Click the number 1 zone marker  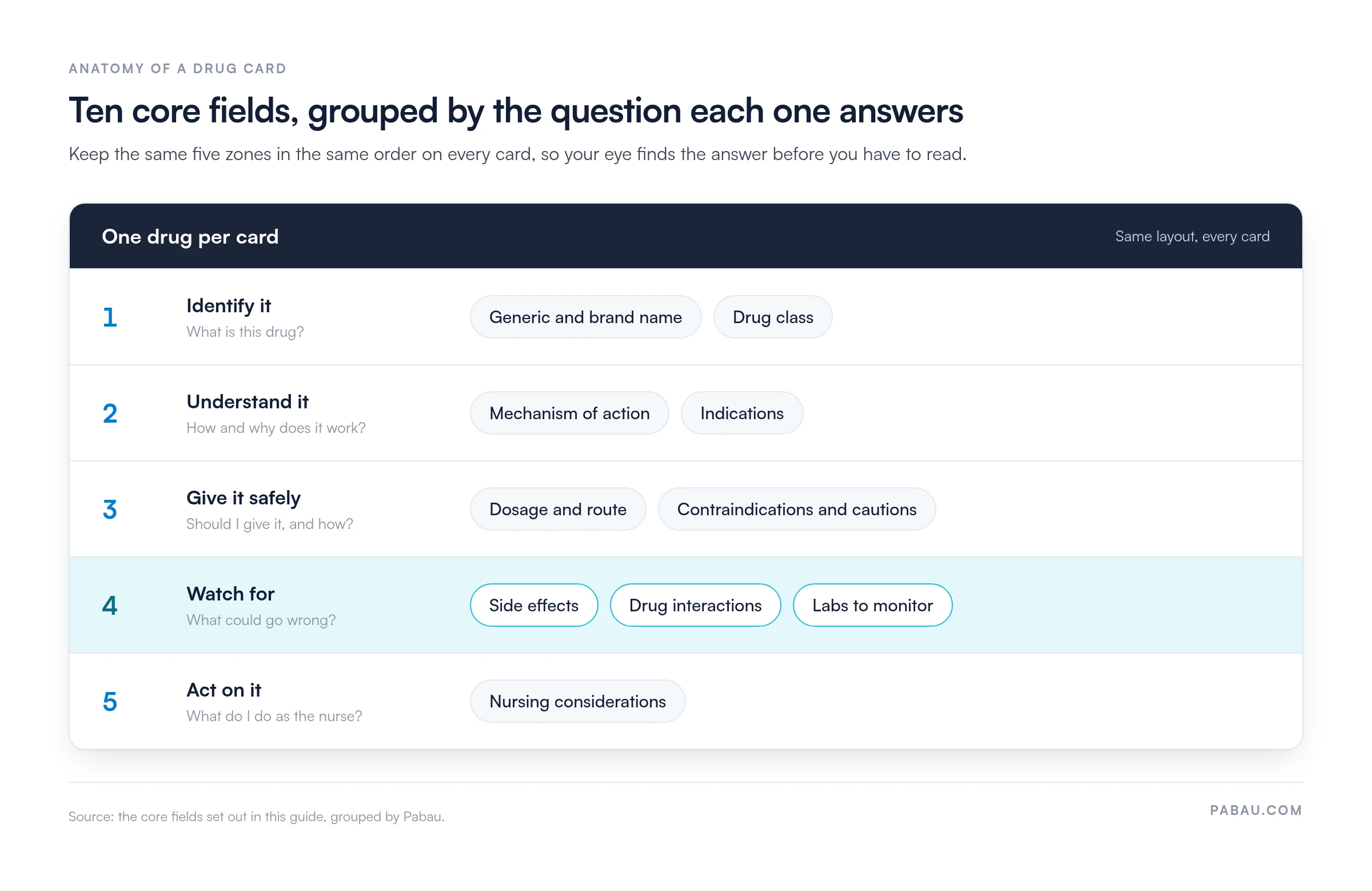click(110, 317)
